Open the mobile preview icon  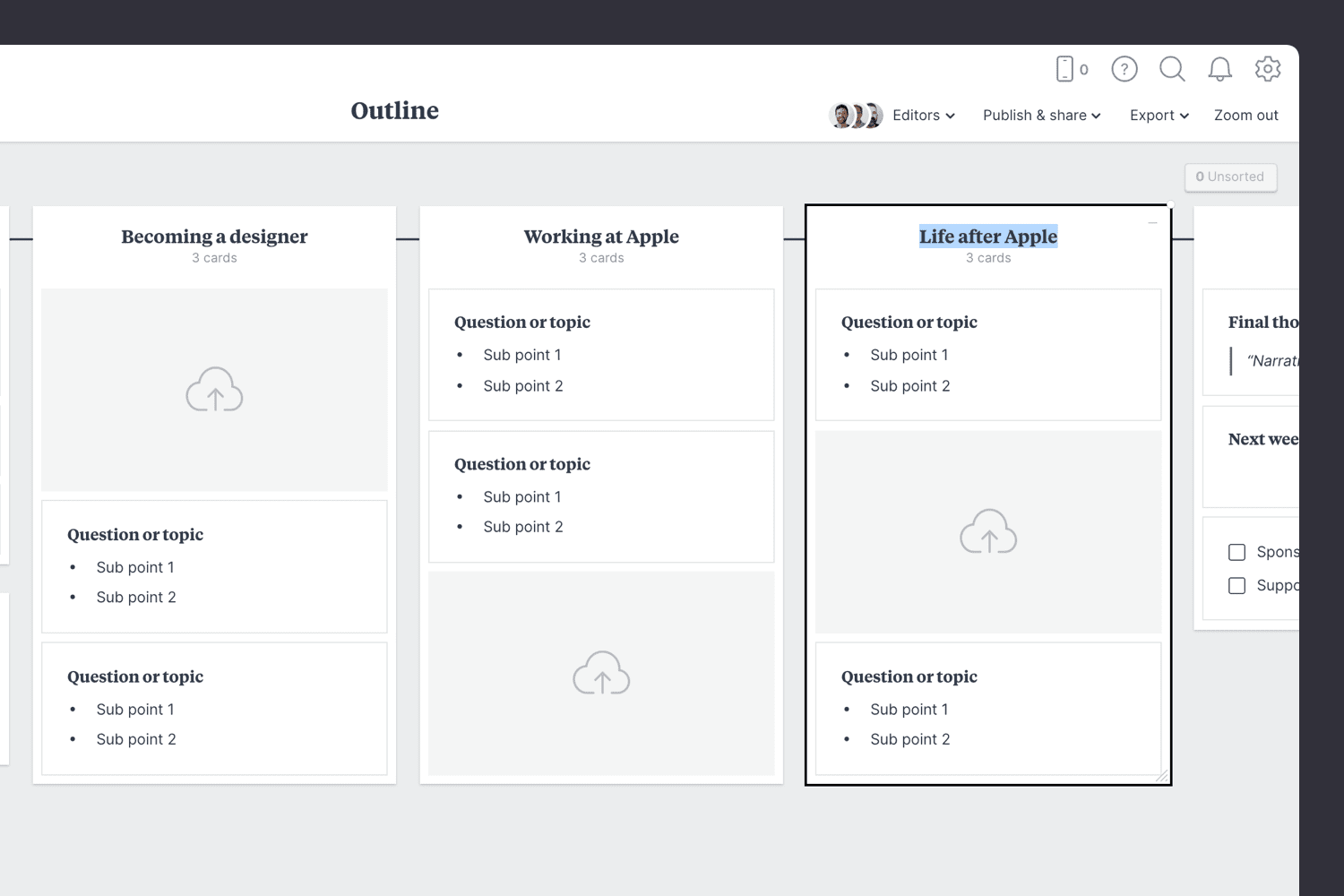click(x=1066, y=68)
